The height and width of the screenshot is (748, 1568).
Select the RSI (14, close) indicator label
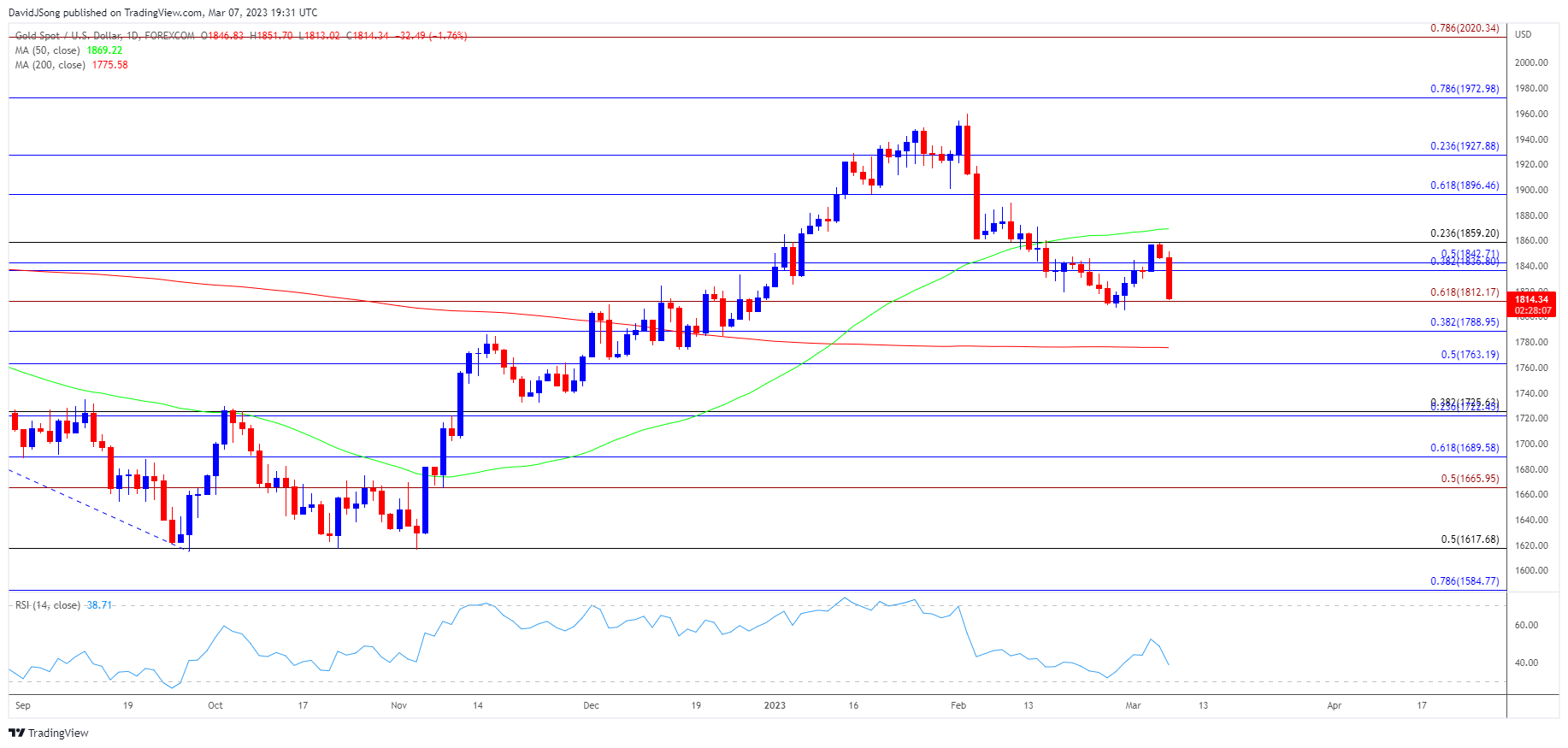coord(48,605)
